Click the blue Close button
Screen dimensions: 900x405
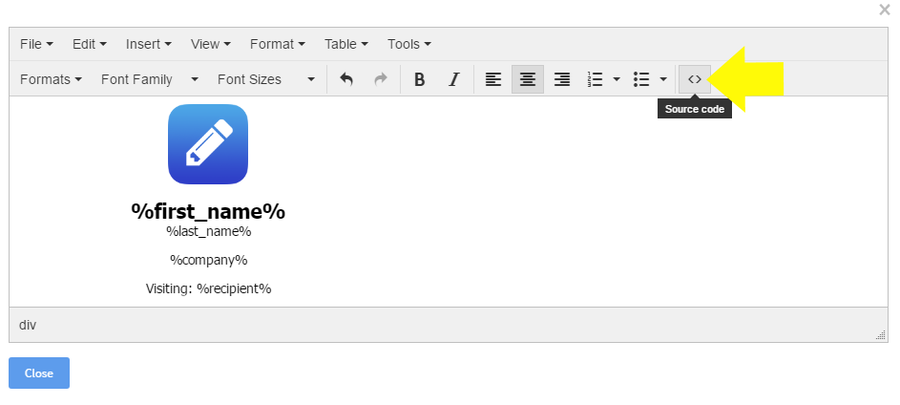point(39,373)
